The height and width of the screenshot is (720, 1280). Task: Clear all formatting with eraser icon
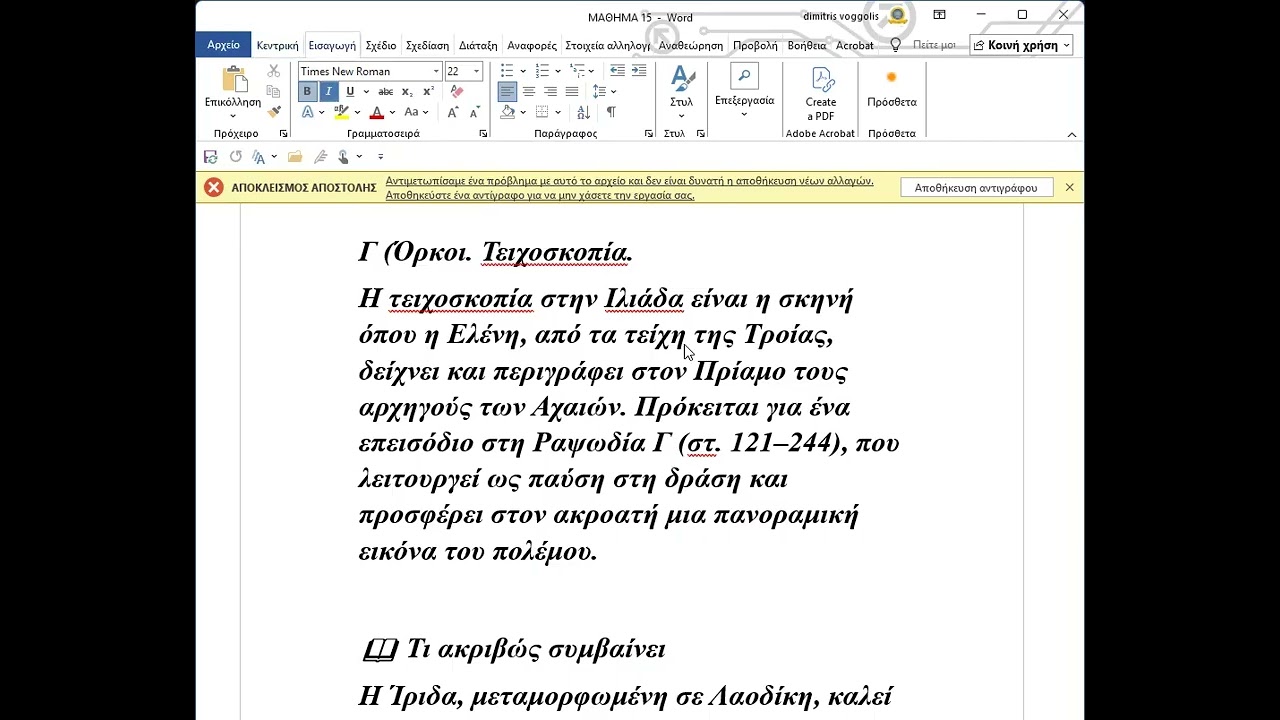457,91
